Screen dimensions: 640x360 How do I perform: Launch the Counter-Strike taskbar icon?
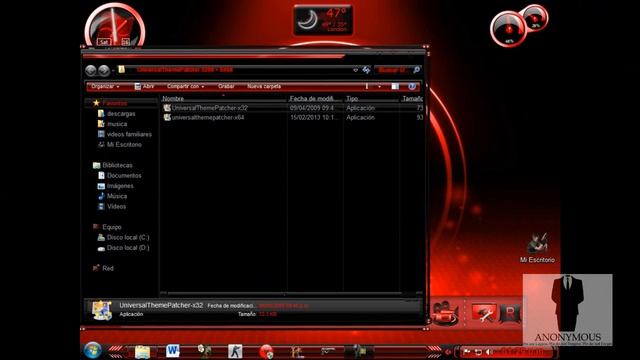[235, 351]
